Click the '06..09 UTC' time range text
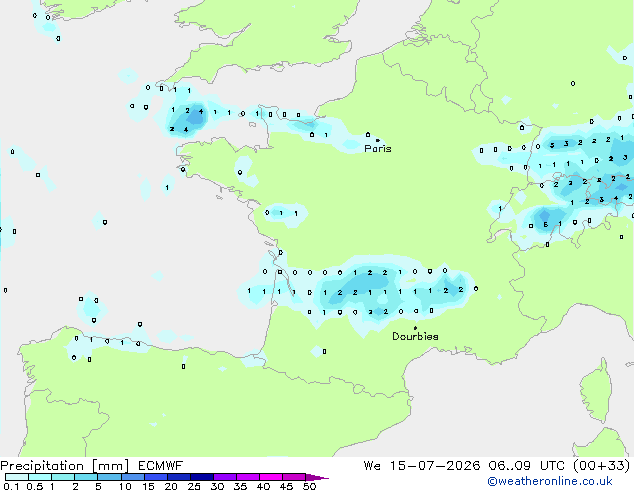The width and height of the screenshot is (634, 490). click(528, 466)
